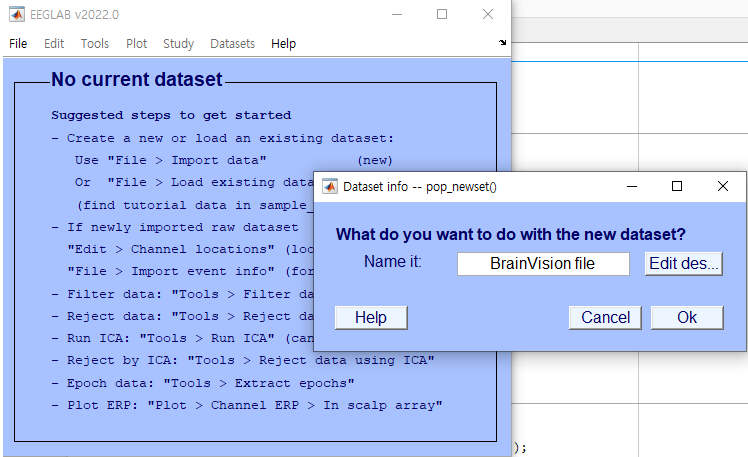
Task: Click the "What do you want to do" prompt
Action: (x=510, y=234)
